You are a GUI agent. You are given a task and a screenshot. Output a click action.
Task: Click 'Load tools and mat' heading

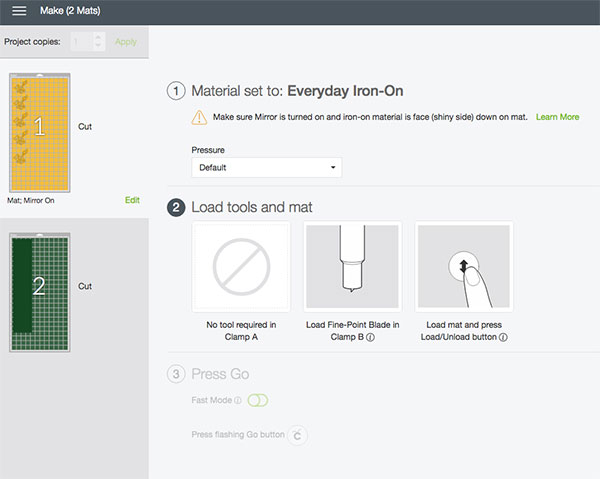click(252, 207)
